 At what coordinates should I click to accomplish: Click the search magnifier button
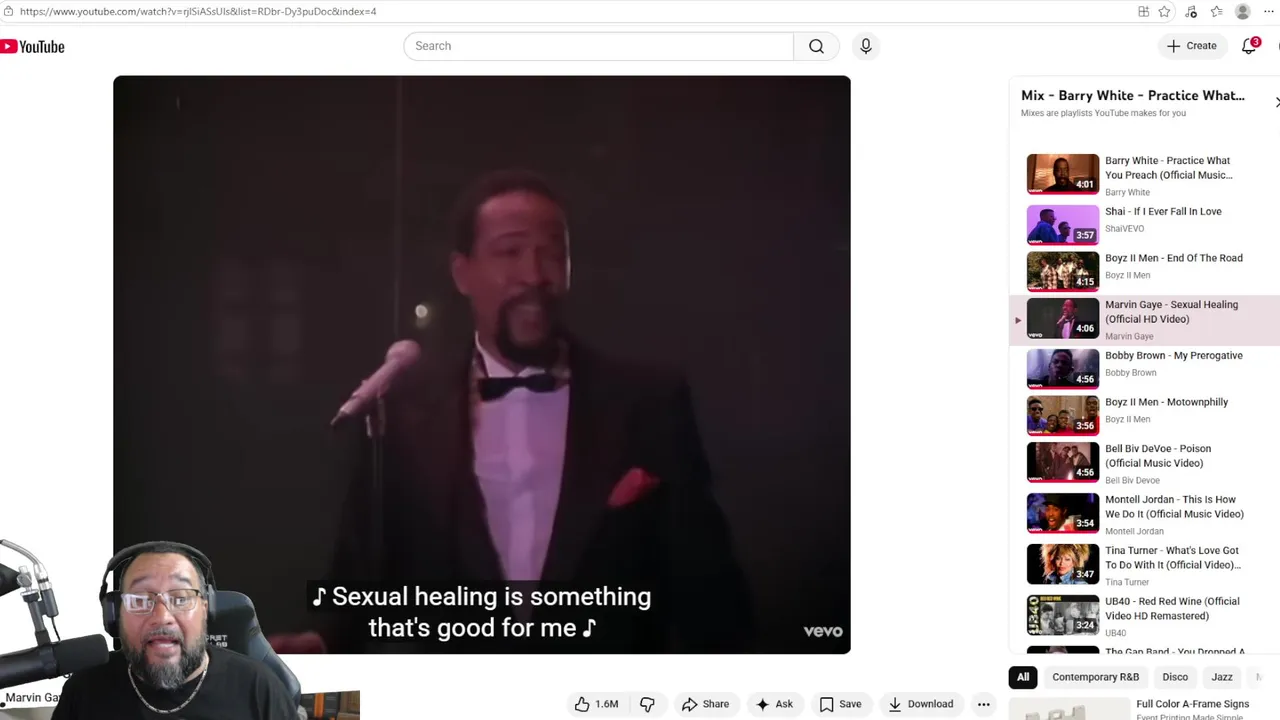point(816,46)
